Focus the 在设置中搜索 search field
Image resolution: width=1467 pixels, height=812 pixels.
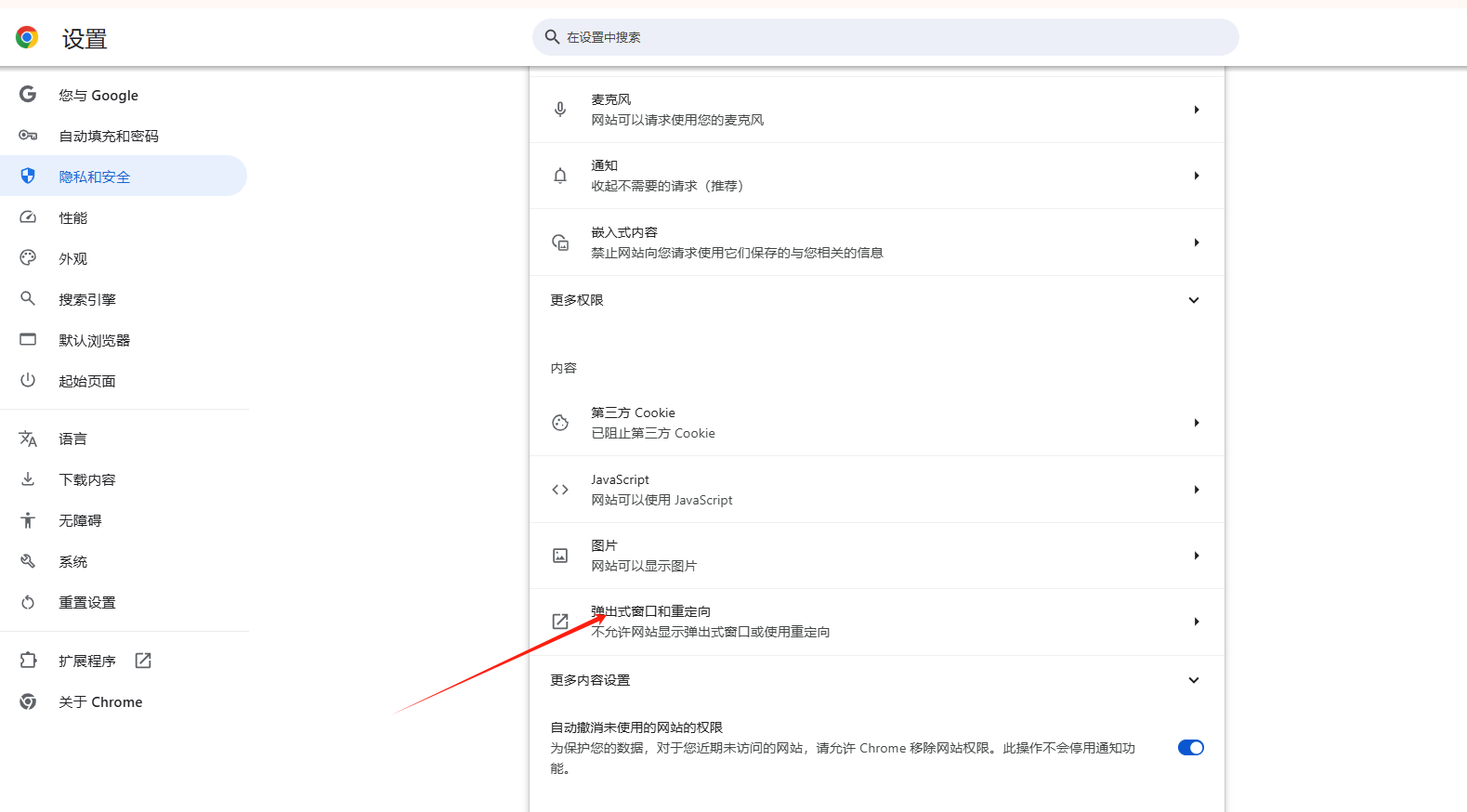(x=885, y=37)
